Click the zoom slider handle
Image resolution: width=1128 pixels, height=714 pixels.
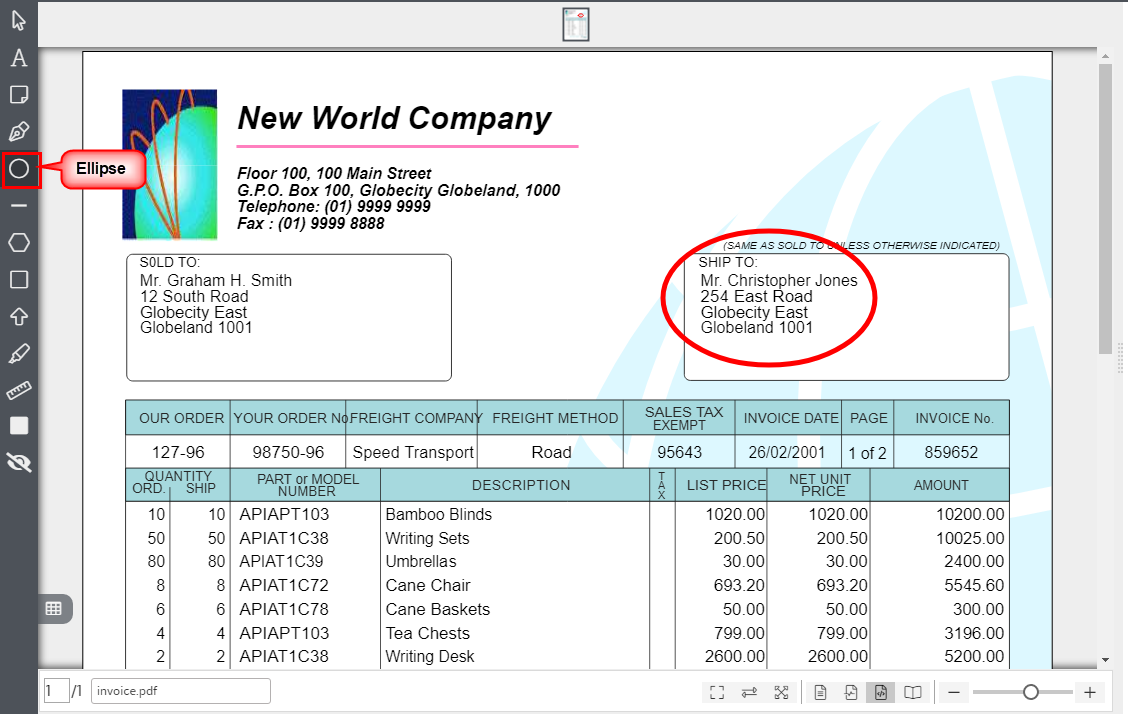[1030, 692]
